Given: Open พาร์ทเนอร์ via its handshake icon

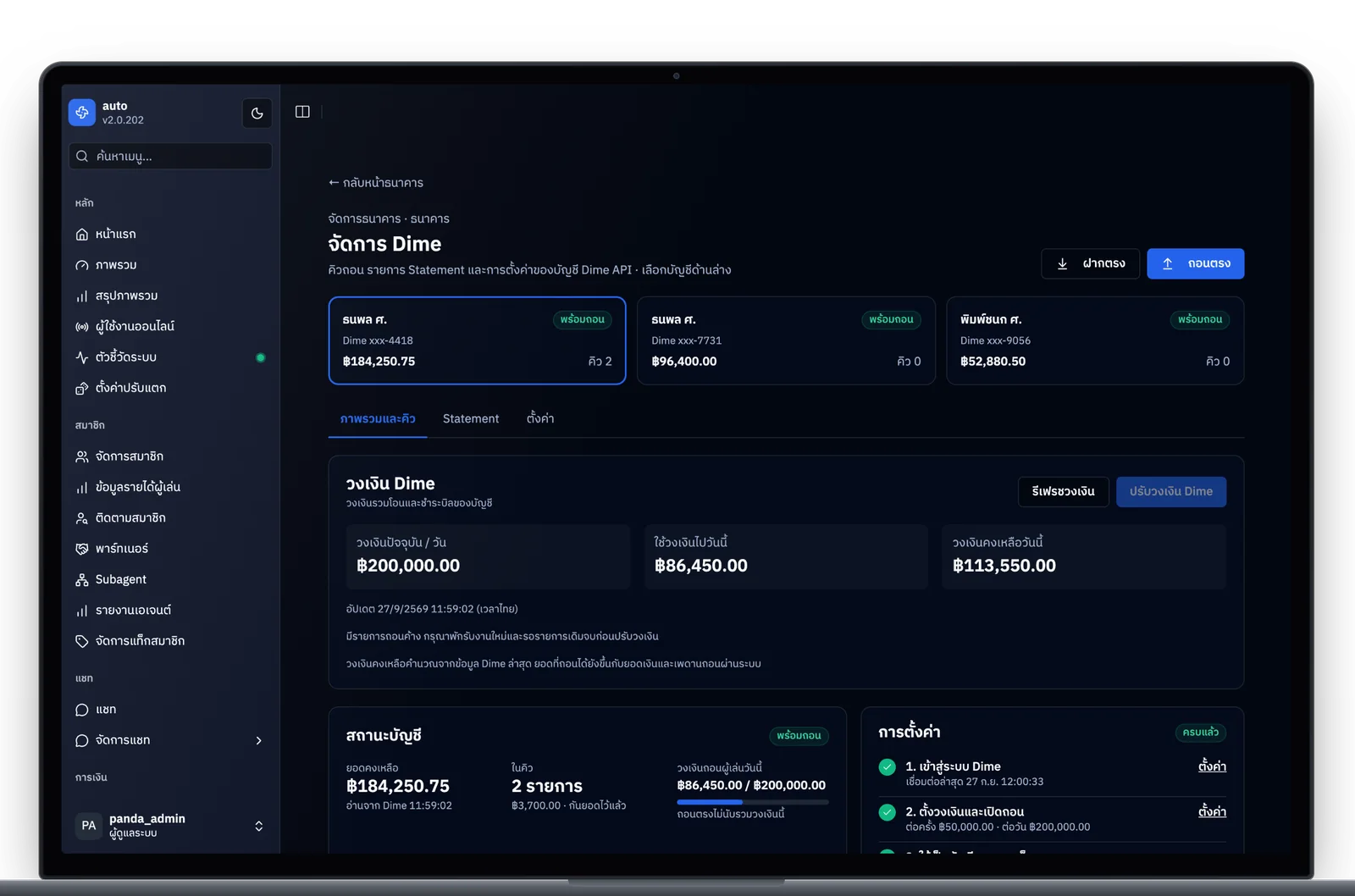Looking at the screenshot, I should tap(82, 549).
